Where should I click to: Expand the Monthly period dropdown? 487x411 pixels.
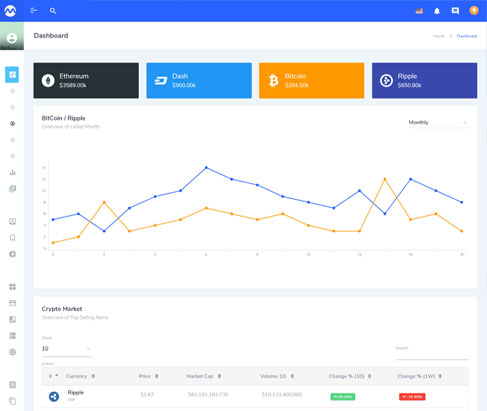(438, 123)
